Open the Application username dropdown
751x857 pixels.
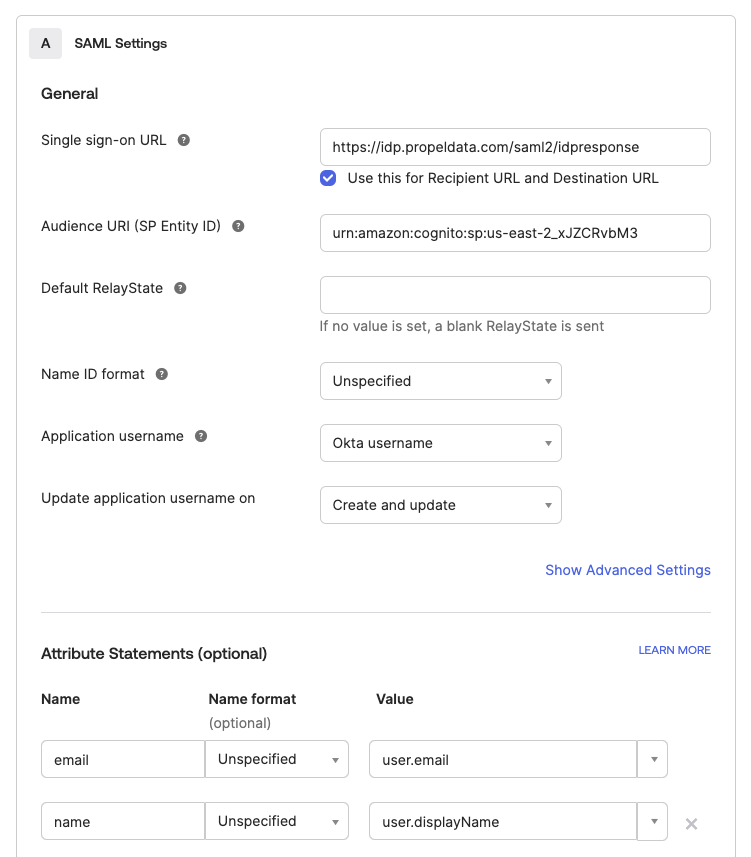click(x=440, y=443)
